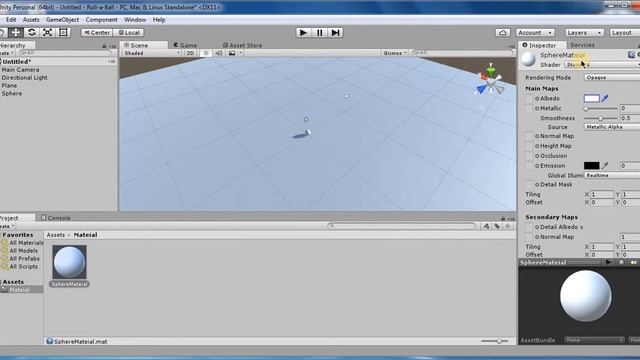This screenshot has width=640, height=360.
Task: Open All Materials in Favorites
Action: [x=26, y=243]
